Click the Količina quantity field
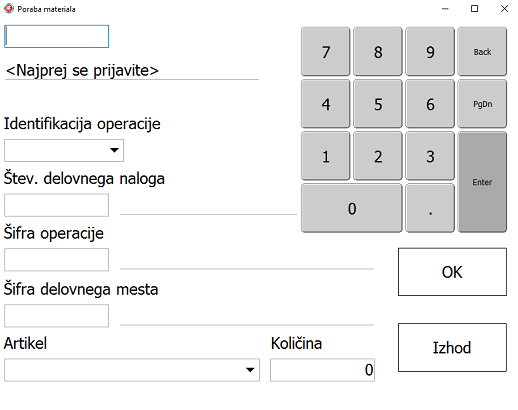This screenshot has width=518, height=410. click(322, 370)
